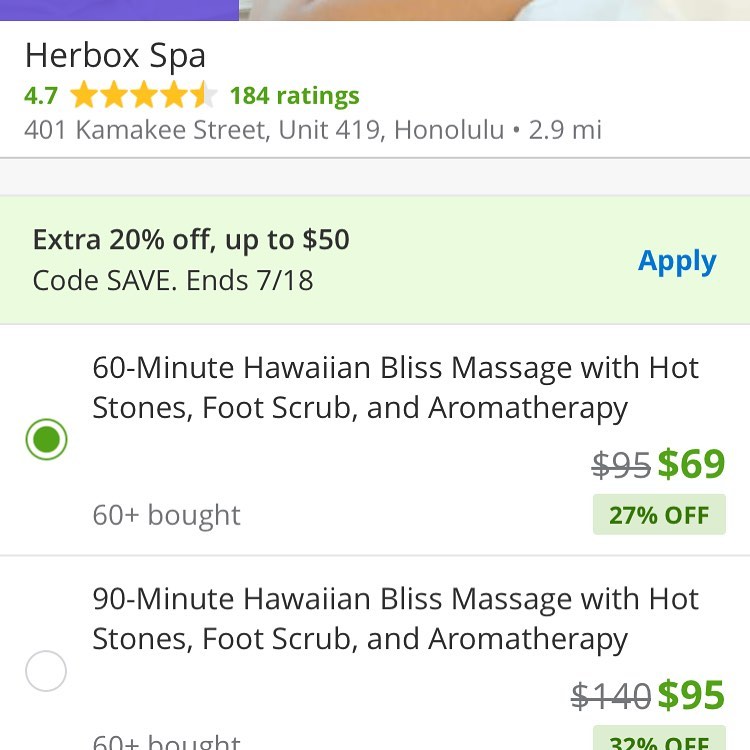
Task: Click the 27% OFF discount badge
Action: click(x=659, y=516)
